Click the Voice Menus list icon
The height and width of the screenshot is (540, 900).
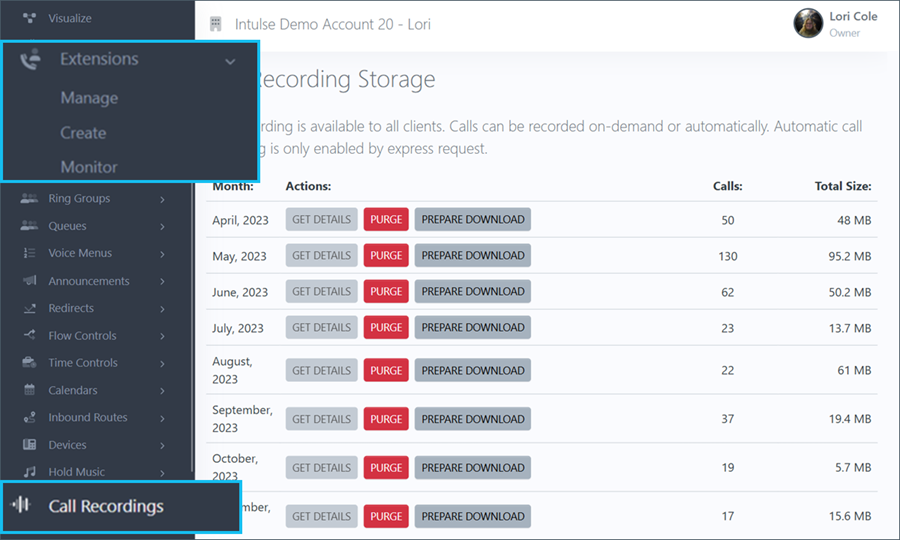[29, 254]
